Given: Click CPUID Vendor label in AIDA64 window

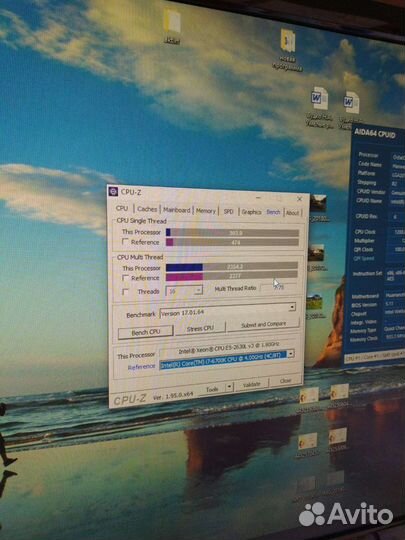Looking at the screenshot, I should pyautogui.click(x=371, y=191).
